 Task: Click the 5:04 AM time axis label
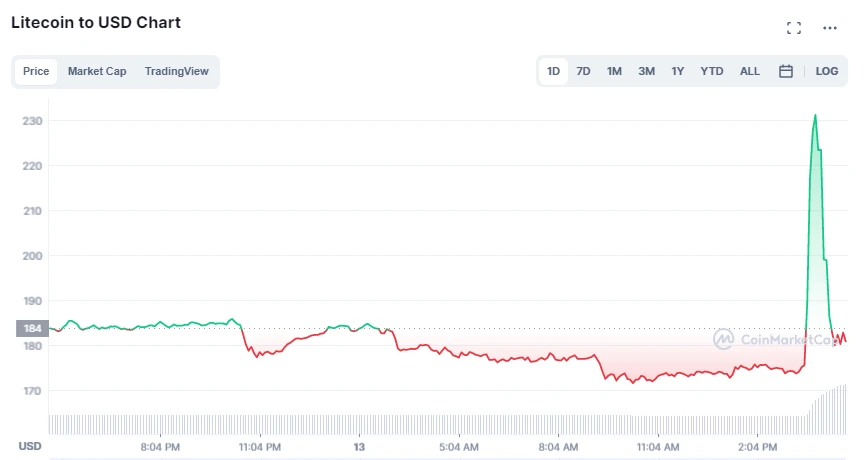(x=458, y=447)
